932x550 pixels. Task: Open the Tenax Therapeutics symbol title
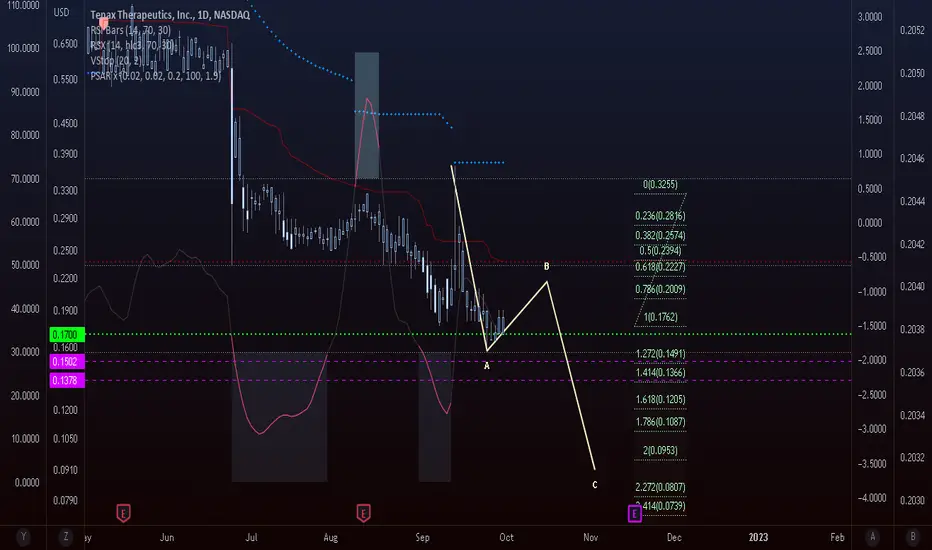click(170, 15)
